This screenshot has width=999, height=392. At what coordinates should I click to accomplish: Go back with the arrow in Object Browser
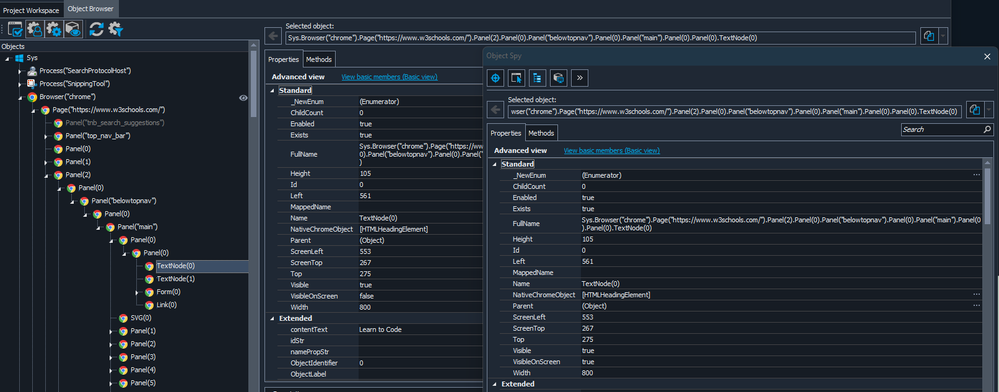point(273,36)
